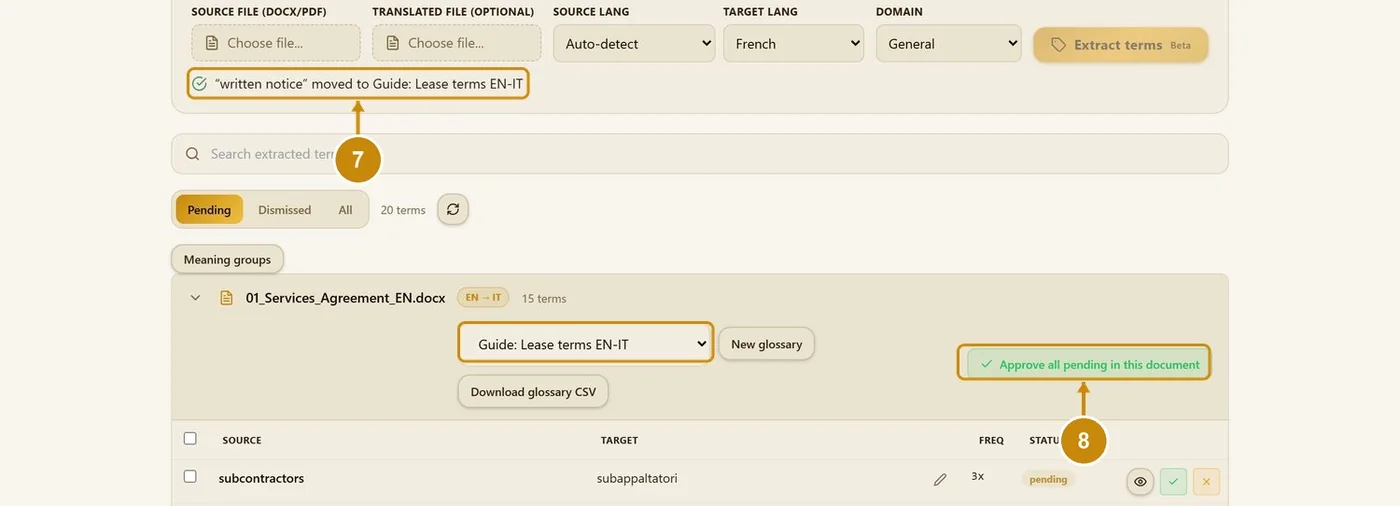Viewport: 1400px width, 506px height.
Task: Approve the subcontractors term with green check
Action: coord(1173,481)
